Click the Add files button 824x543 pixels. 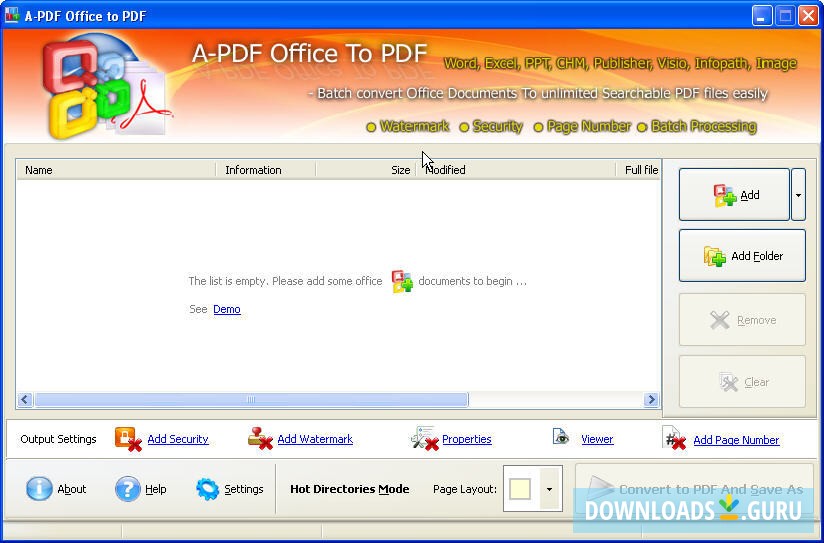(x=734, y=194)
